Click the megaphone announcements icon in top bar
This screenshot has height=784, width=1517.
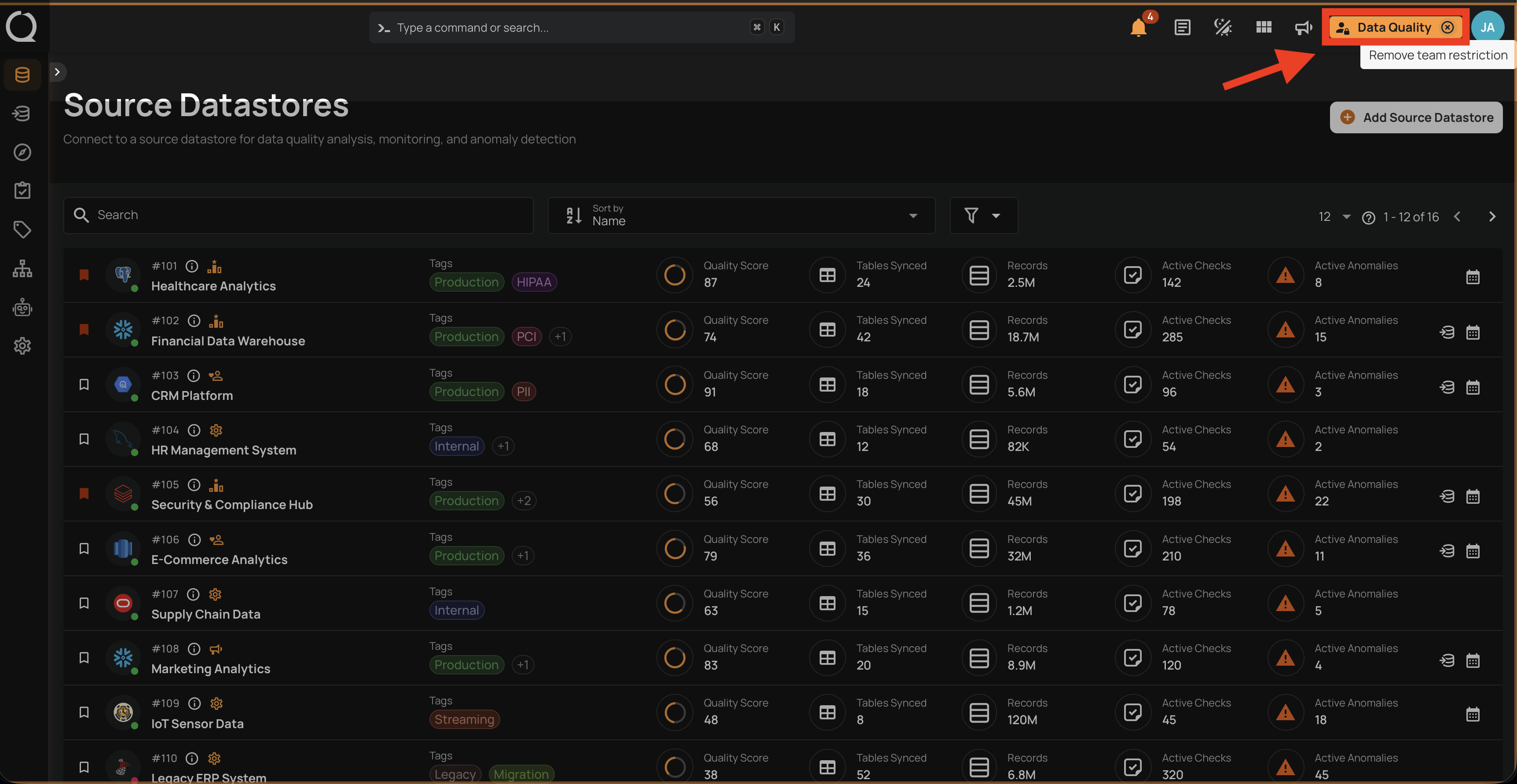1303,28
